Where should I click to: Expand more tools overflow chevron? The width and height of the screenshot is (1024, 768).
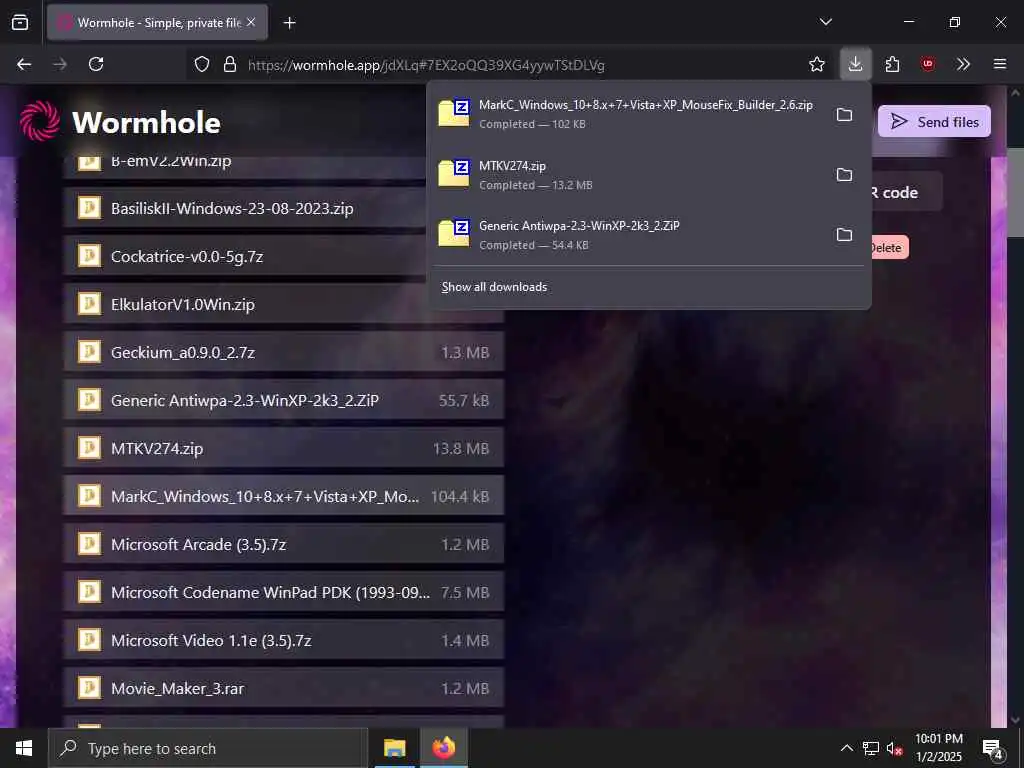click(x=963, y=64)
